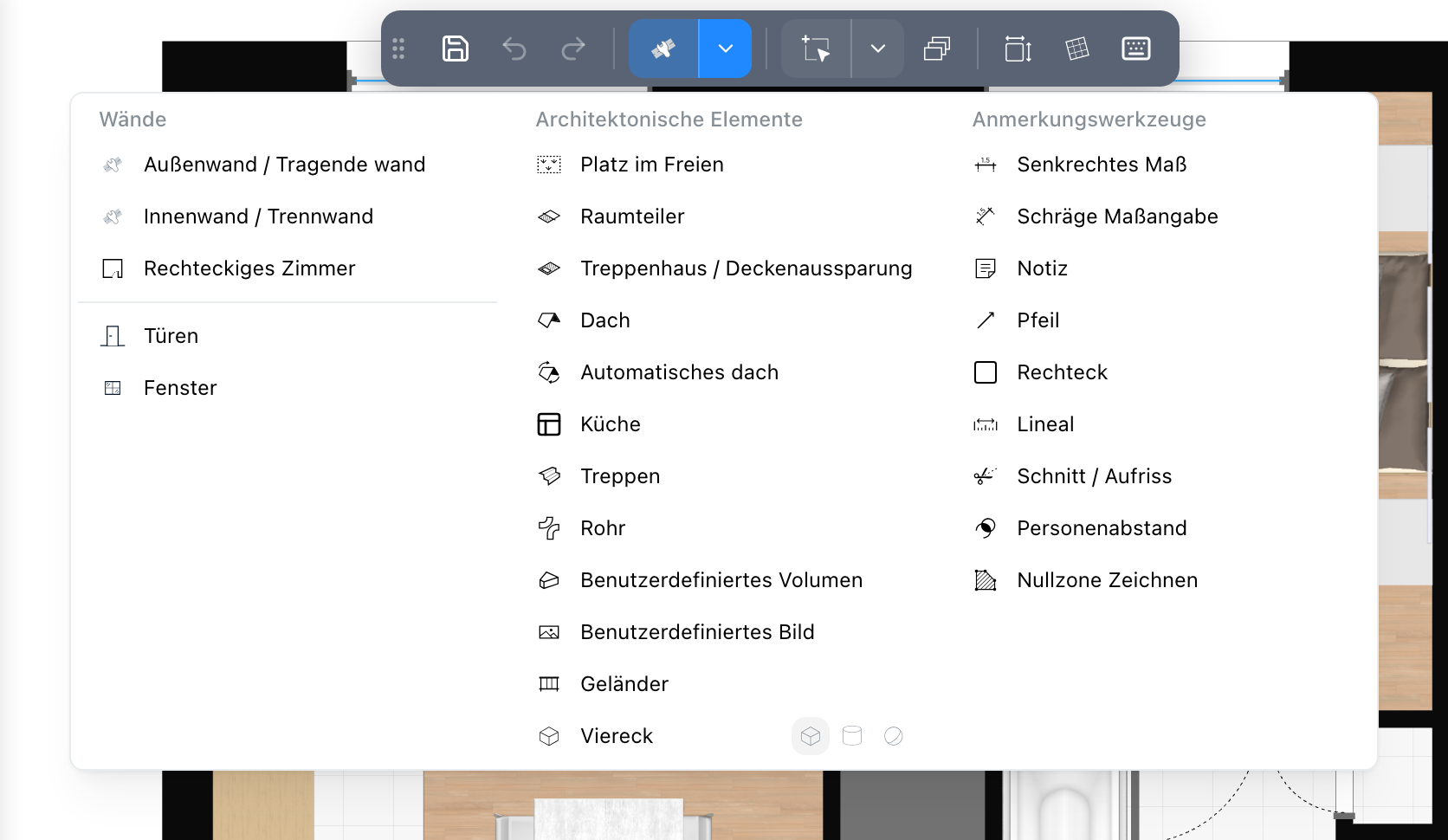This screenshot has height=840, width=1448.
Task: Open the stacked layers icon in the toolbar
Action: 937,48
